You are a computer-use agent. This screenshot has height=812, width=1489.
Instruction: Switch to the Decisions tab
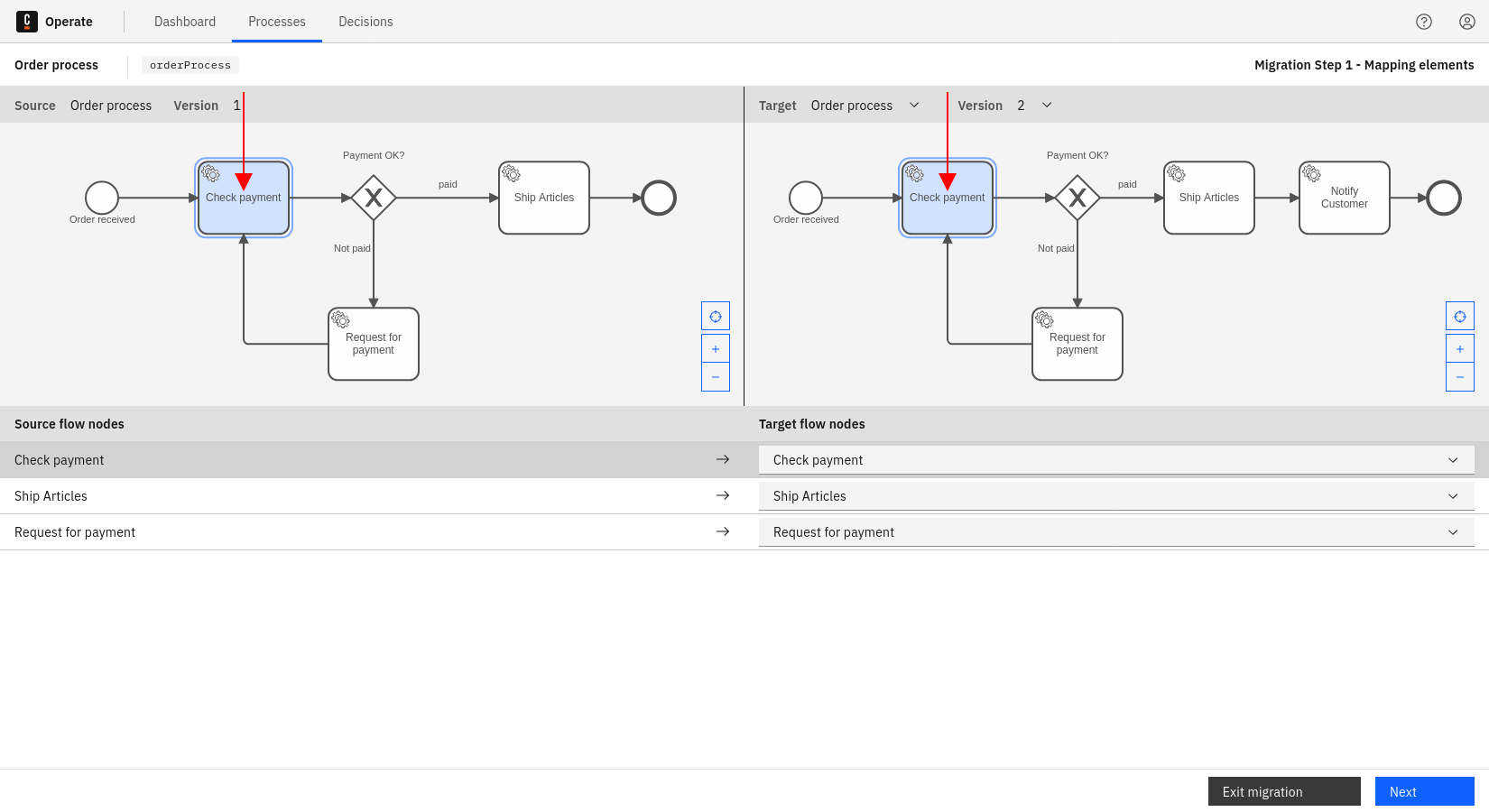365,21
